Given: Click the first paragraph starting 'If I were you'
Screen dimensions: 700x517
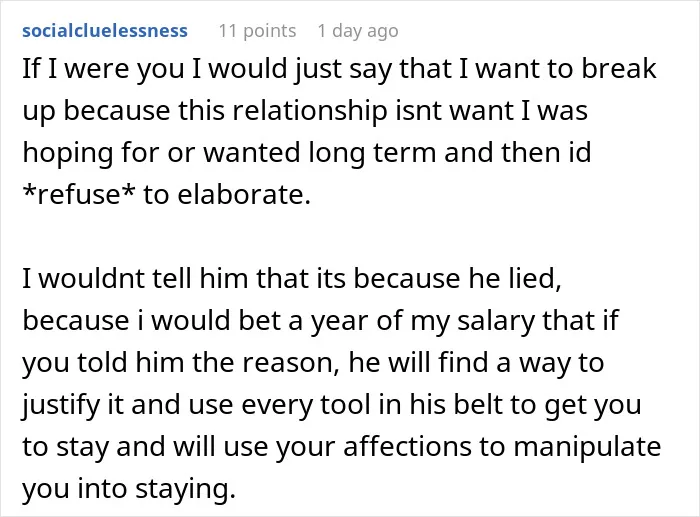Looking at the screenshot, I should point(339,132).
